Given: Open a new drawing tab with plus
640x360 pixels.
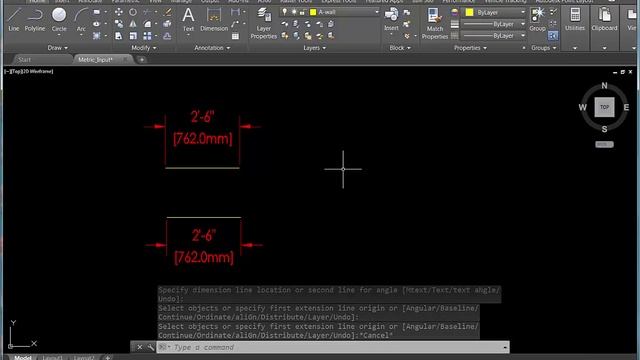Looking at the screenshot, I should coord(142,60).
